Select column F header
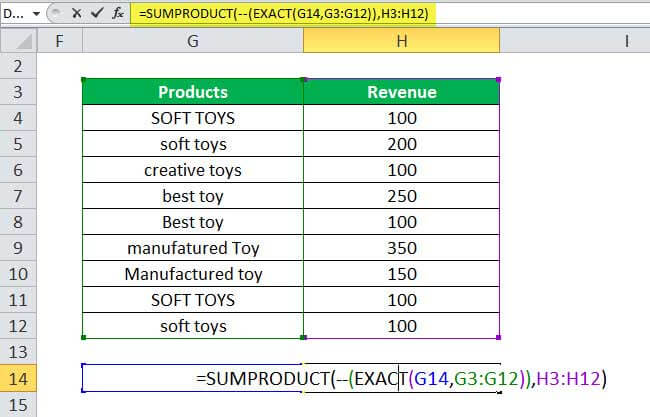 [60, 41]
